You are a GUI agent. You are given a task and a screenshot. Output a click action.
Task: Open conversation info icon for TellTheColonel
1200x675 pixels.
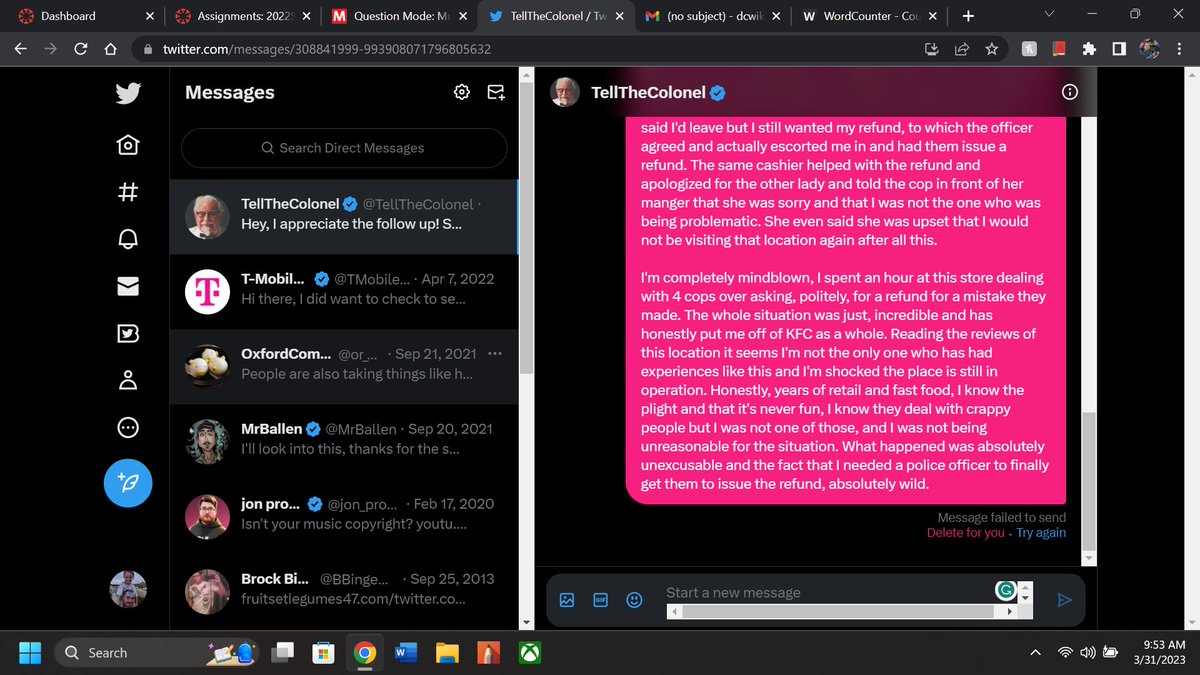[x=1070, y=92]
